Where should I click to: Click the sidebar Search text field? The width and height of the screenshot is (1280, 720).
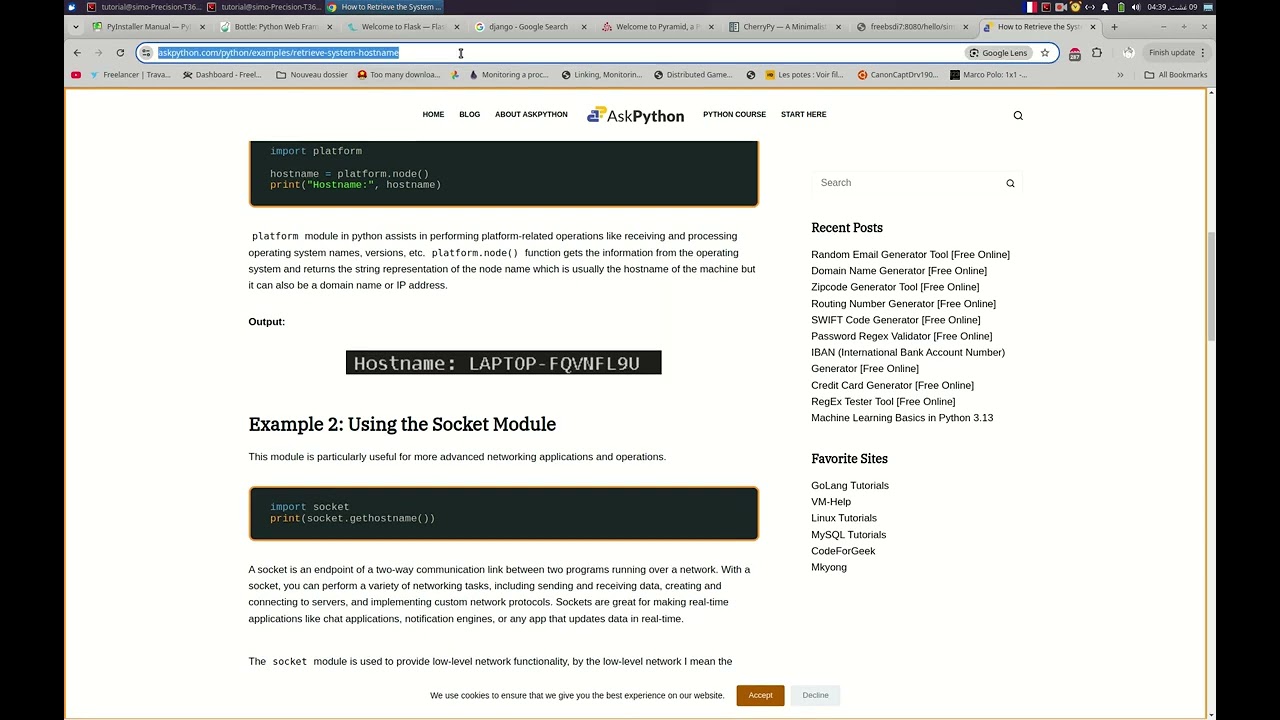click(905, 183)
